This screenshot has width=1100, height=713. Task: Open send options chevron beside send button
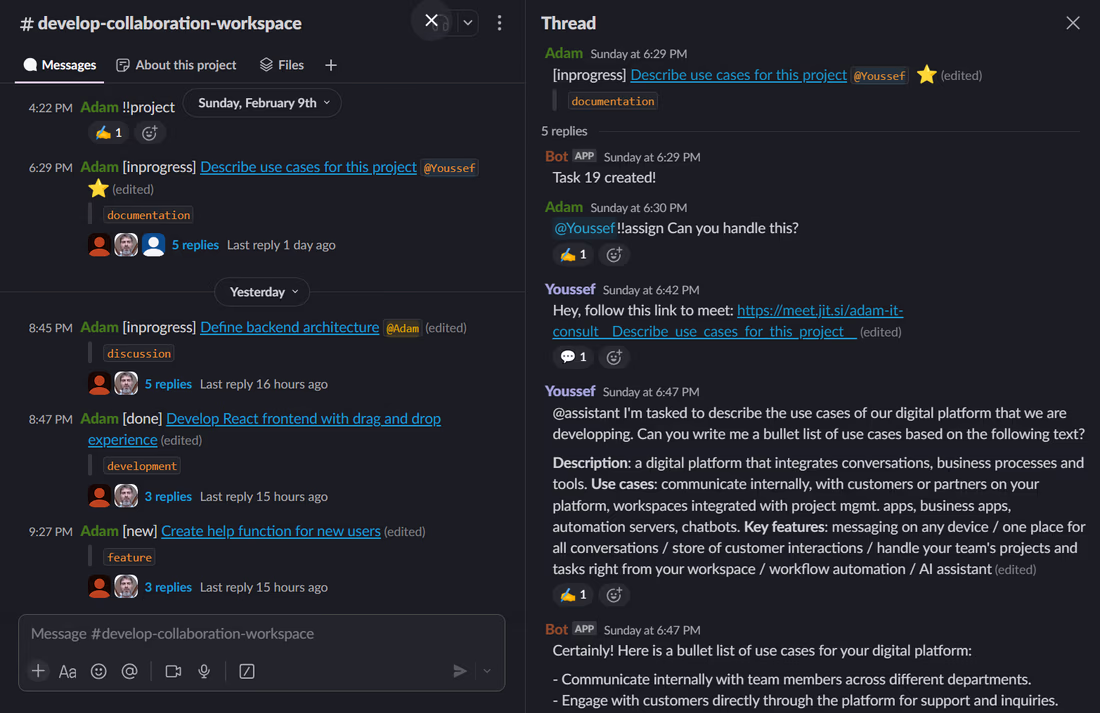487,671
